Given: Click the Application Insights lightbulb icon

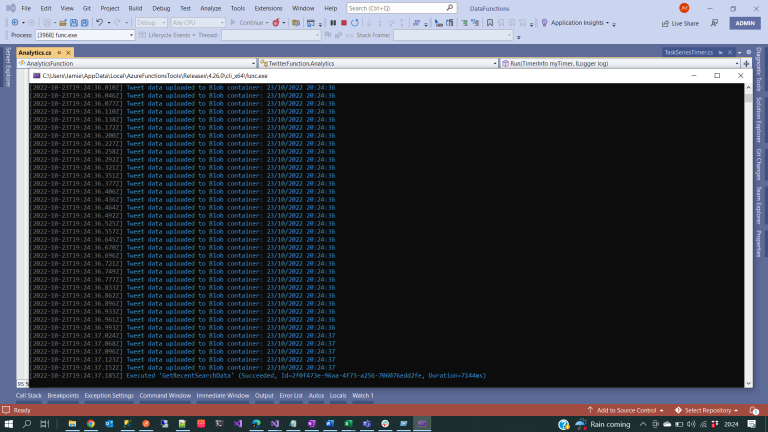Looking at the screenshot, I should tap(544, 23).
